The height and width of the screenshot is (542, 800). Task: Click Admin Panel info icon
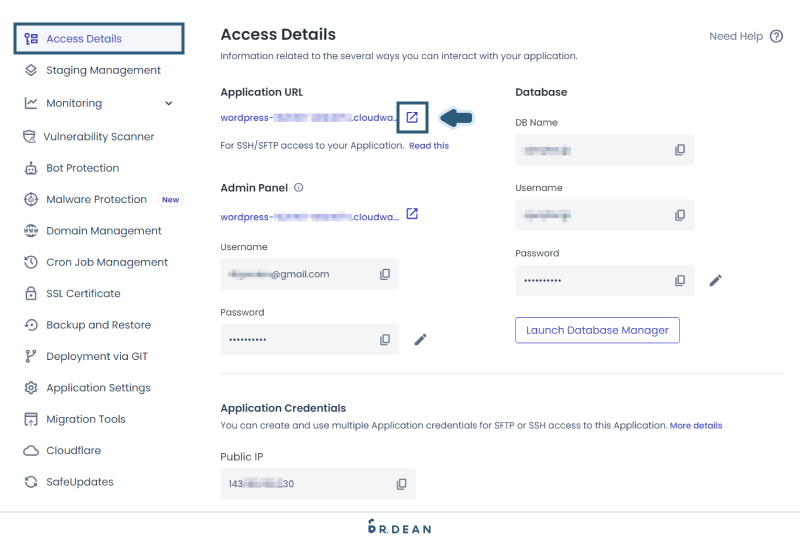point(298,187)
